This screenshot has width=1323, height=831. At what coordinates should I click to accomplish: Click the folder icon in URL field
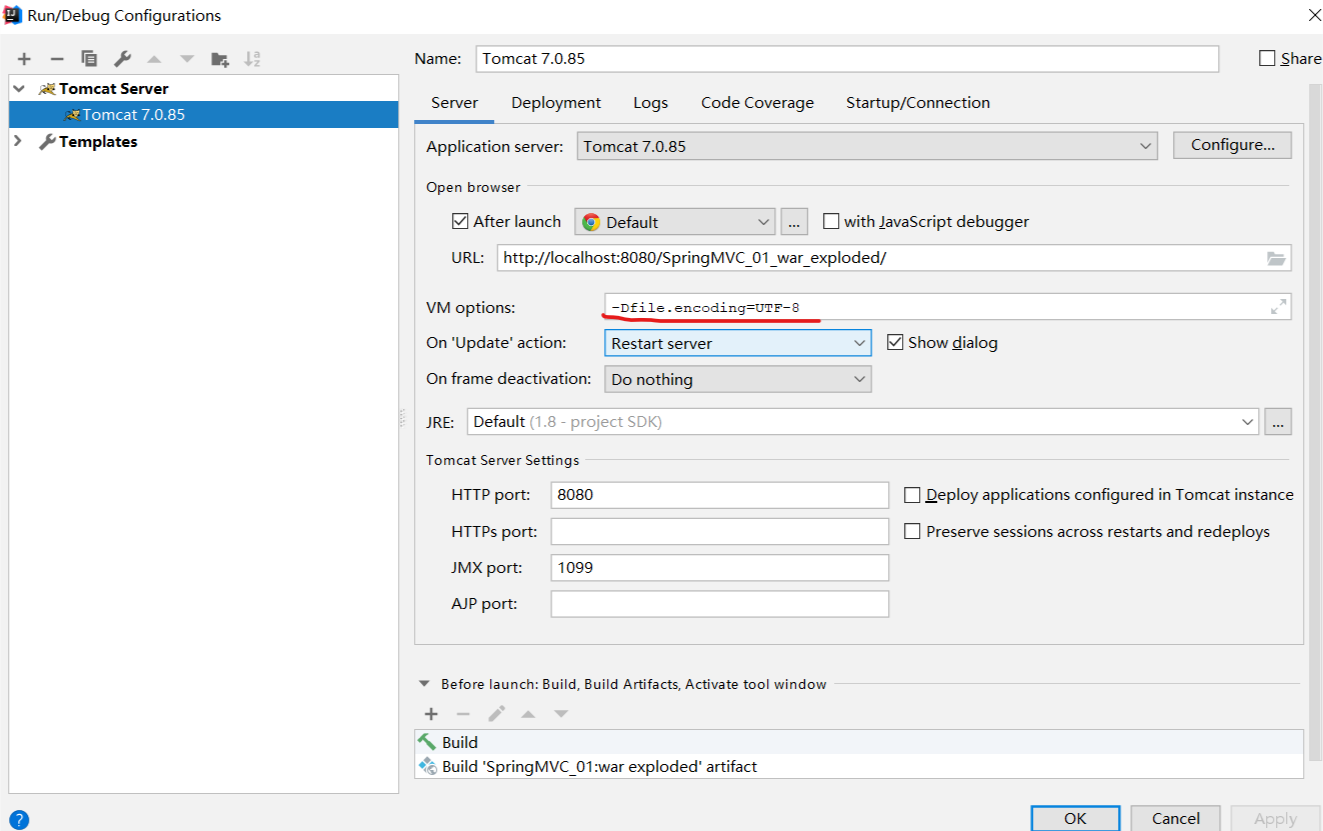1276,258
